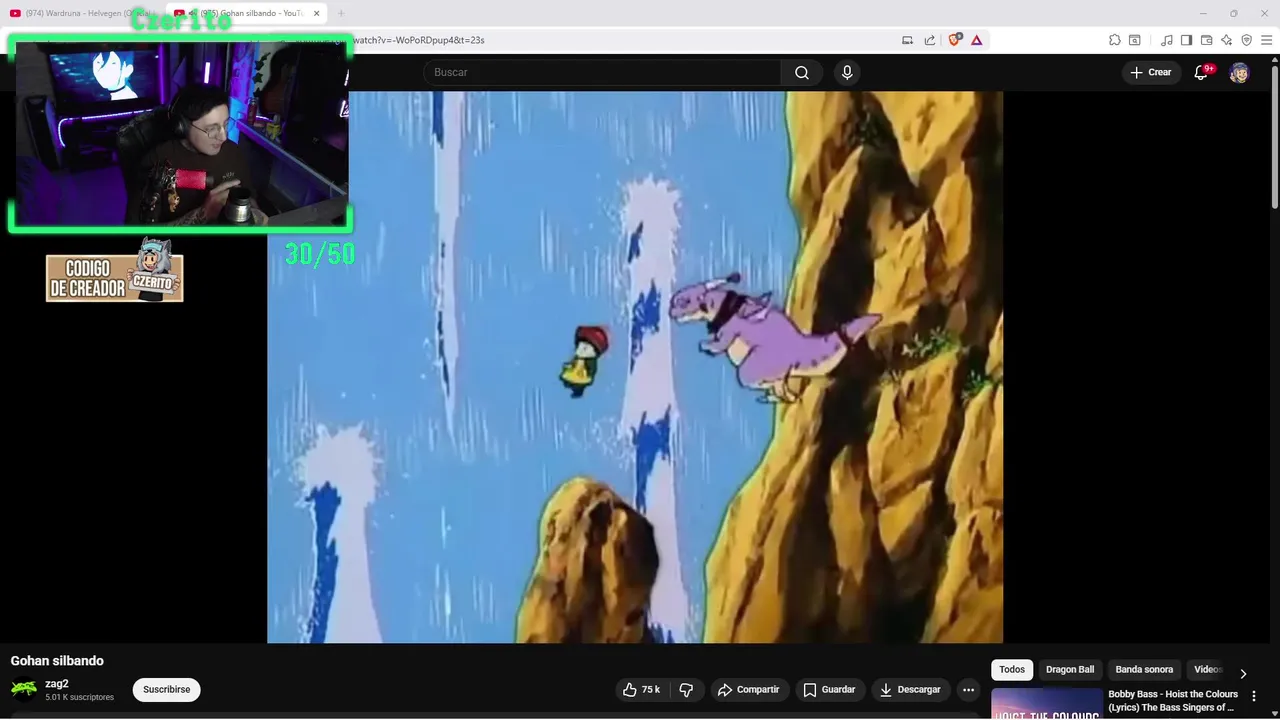Image resolution: width=1280 pixels, height=720 pixels.
Task: Click the share page icon in address bar
Action: click(x=930, y=40)
